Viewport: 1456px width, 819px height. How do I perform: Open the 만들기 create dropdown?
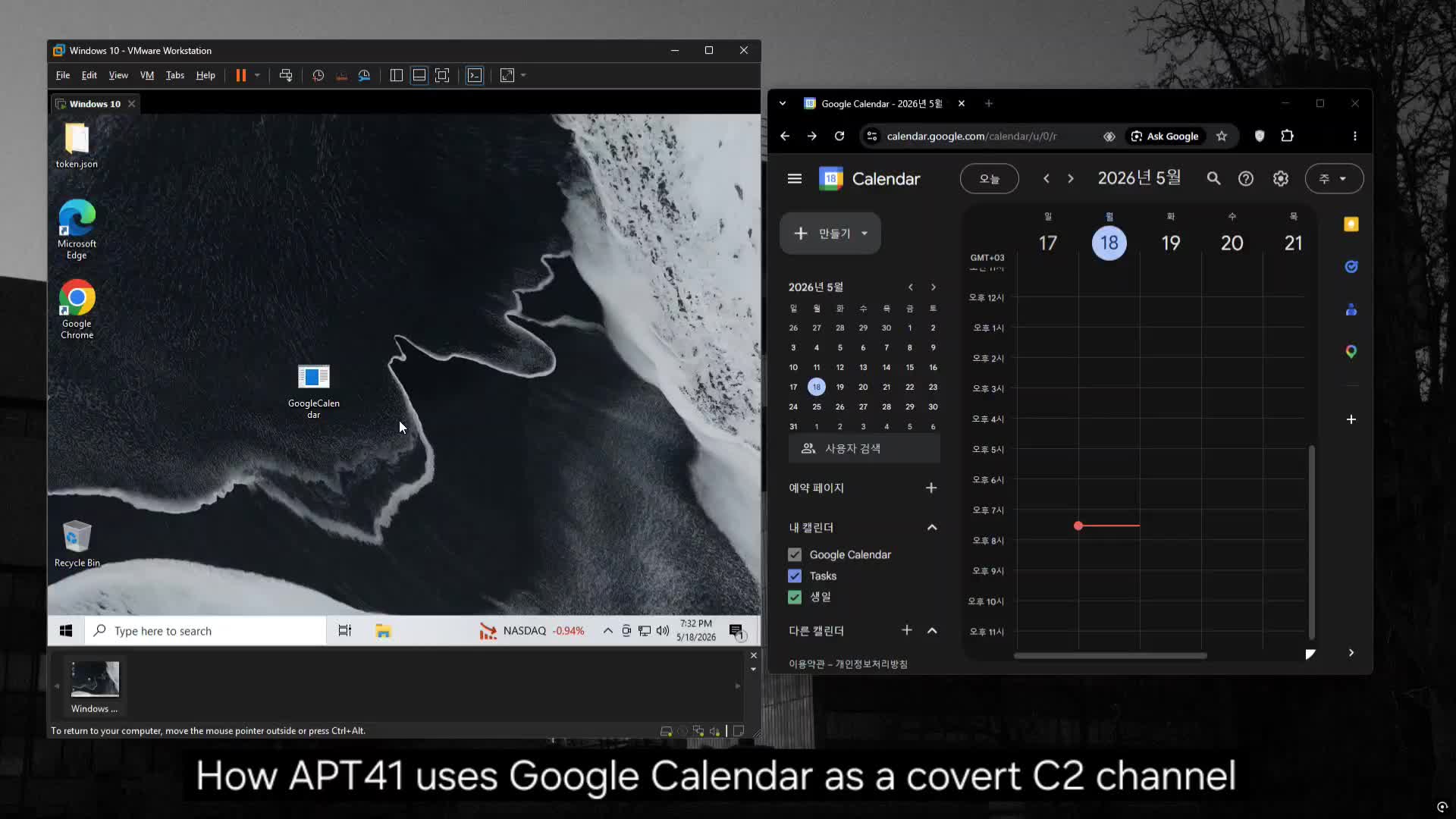pos(830,234)
